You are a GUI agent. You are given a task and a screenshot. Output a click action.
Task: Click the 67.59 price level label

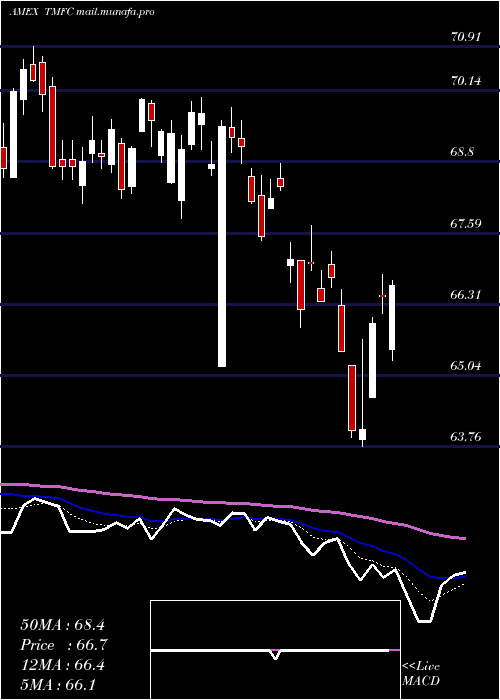click(x=466, y=223)
